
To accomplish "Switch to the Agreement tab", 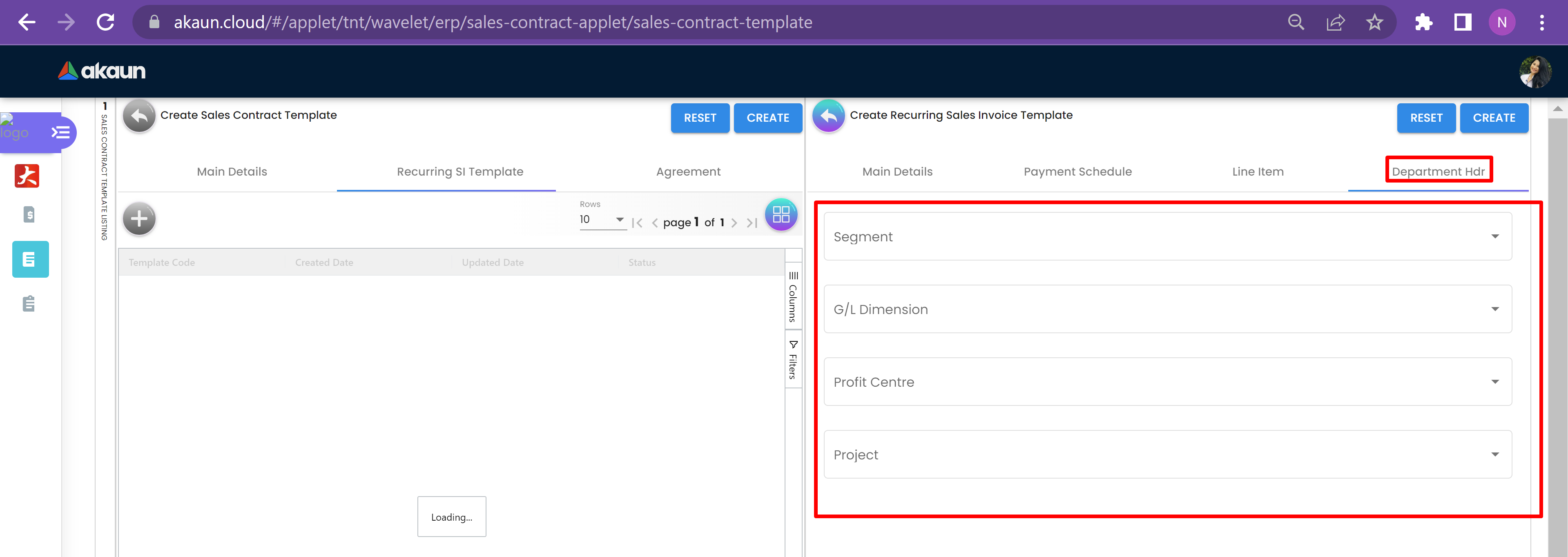I will coord(688,172).
